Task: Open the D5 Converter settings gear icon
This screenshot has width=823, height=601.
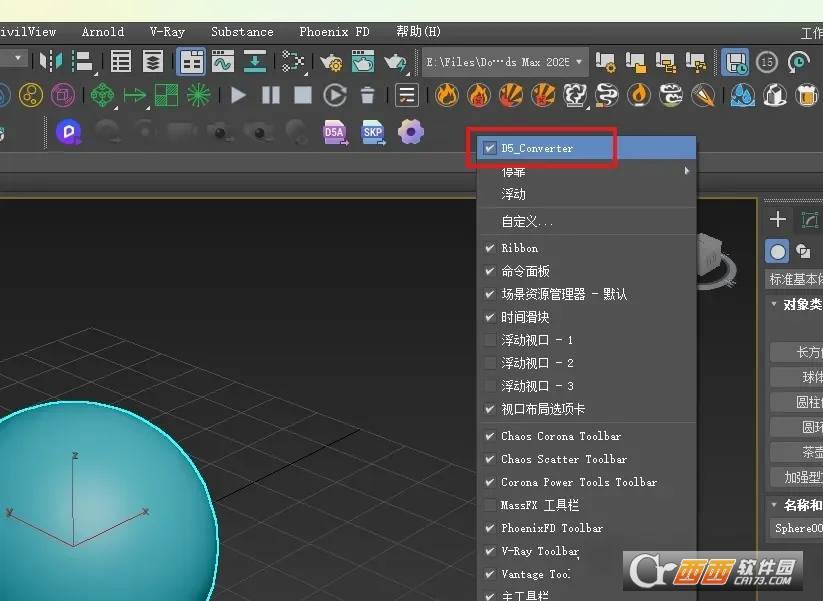Action: coord(410,132)
